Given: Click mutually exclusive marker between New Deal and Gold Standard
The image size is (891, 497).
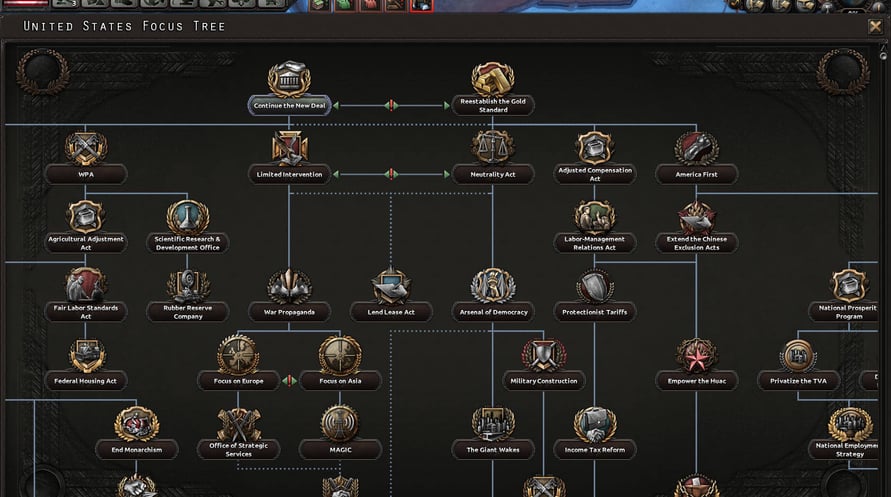Looking at the screenshot, I should click(391, 105).
